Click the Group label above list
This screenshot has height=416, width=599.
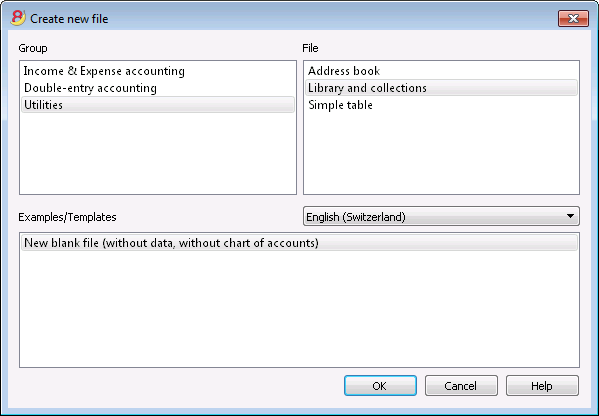pos(33,48)
